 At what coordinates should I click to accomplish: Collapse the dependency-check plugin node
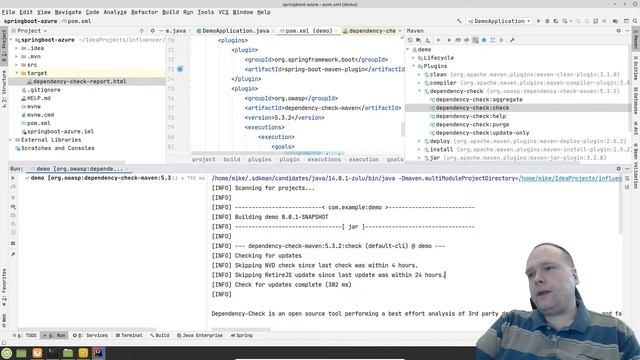pyautogui.click(x=419, y=91)
